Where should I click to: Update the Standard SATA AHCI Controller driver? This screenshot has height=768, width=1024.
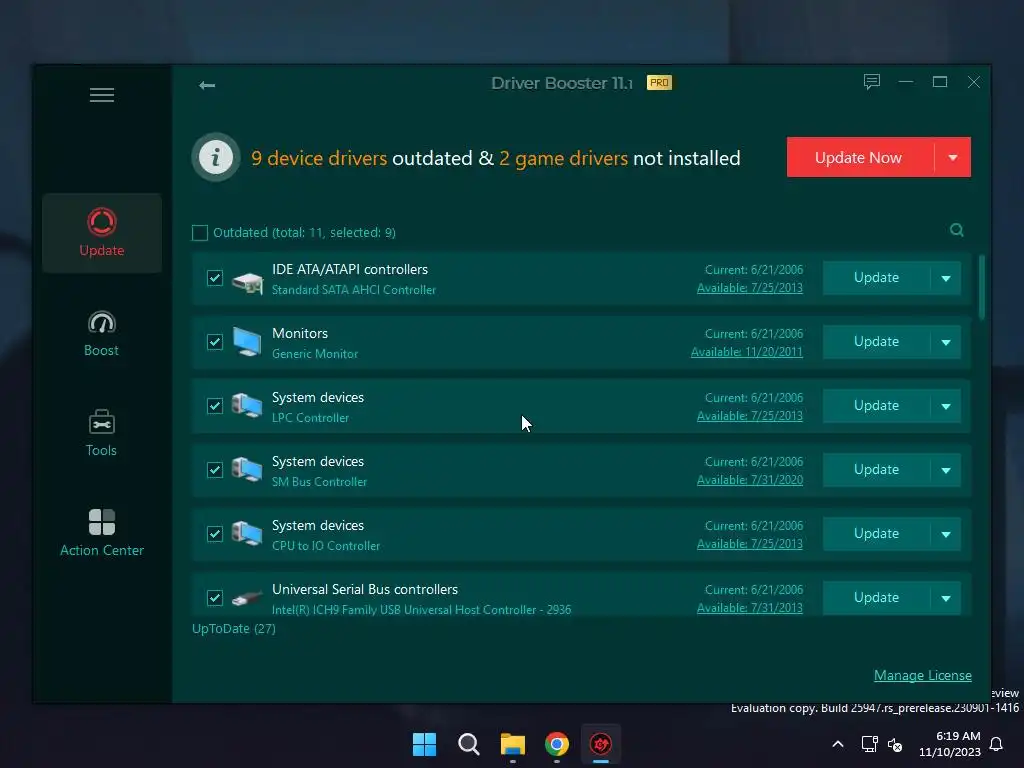[x=876, y=278]
